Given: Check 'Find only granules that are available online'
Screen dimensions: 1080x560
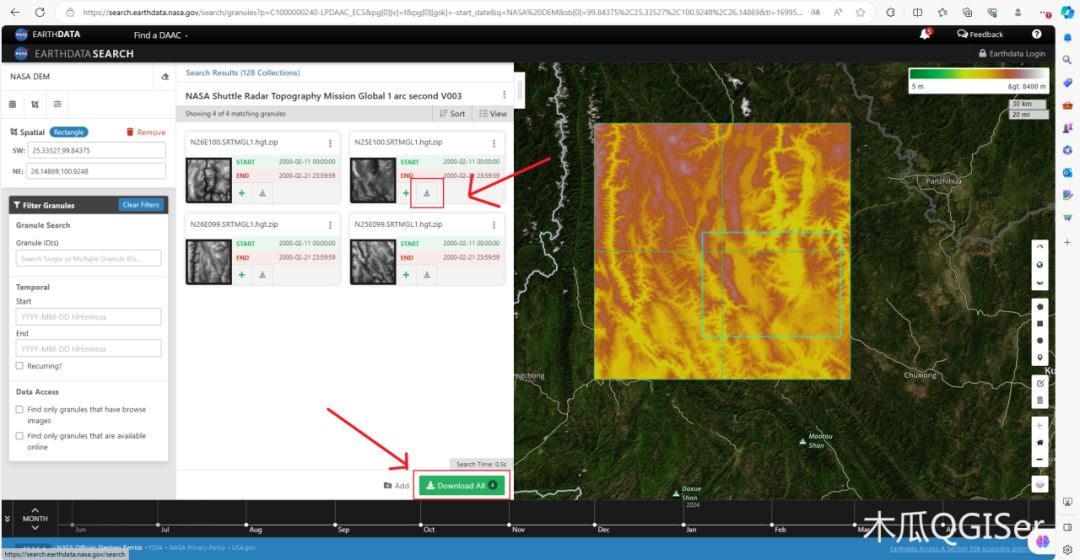Looking at the screenshot, I should [x=19, y=436].
